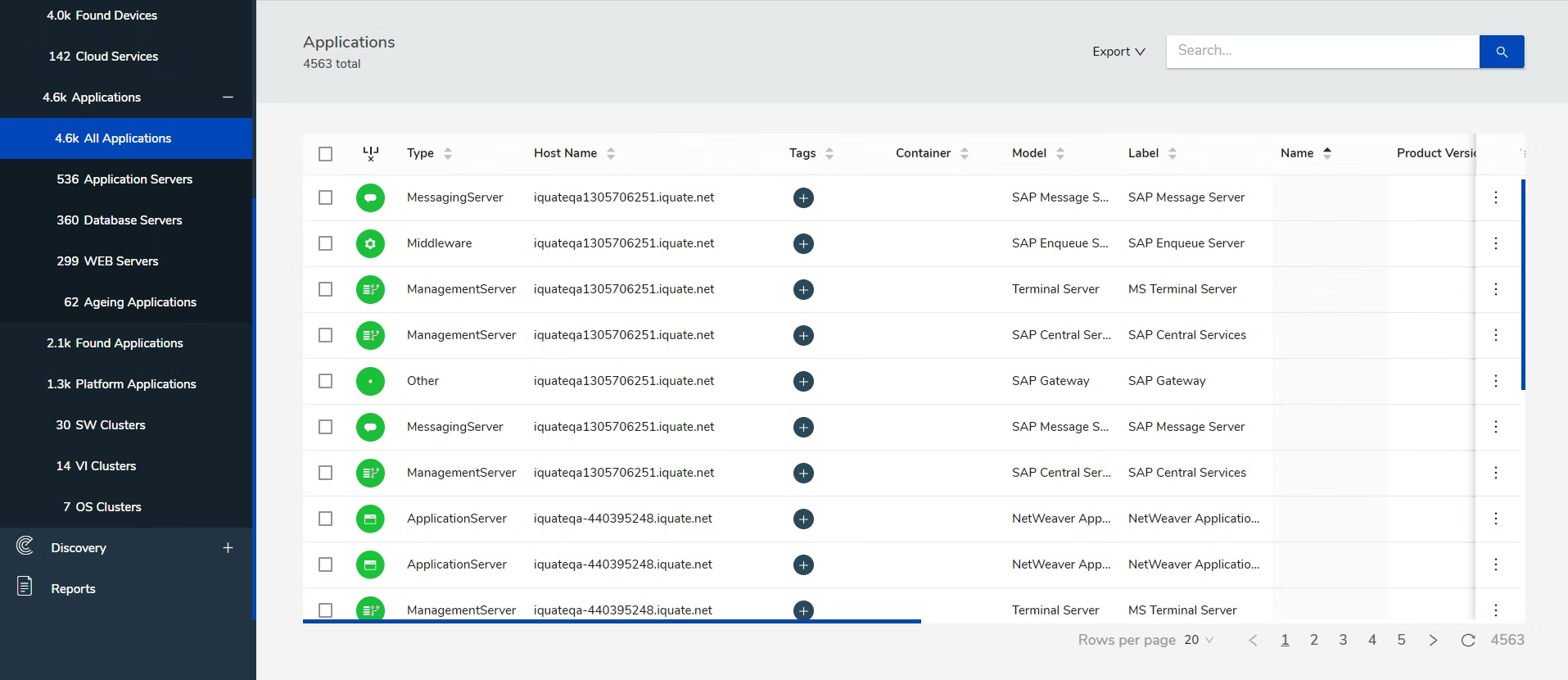
Task: Check the second MessagingServer row checkbox
Action: tap(325, 427)
